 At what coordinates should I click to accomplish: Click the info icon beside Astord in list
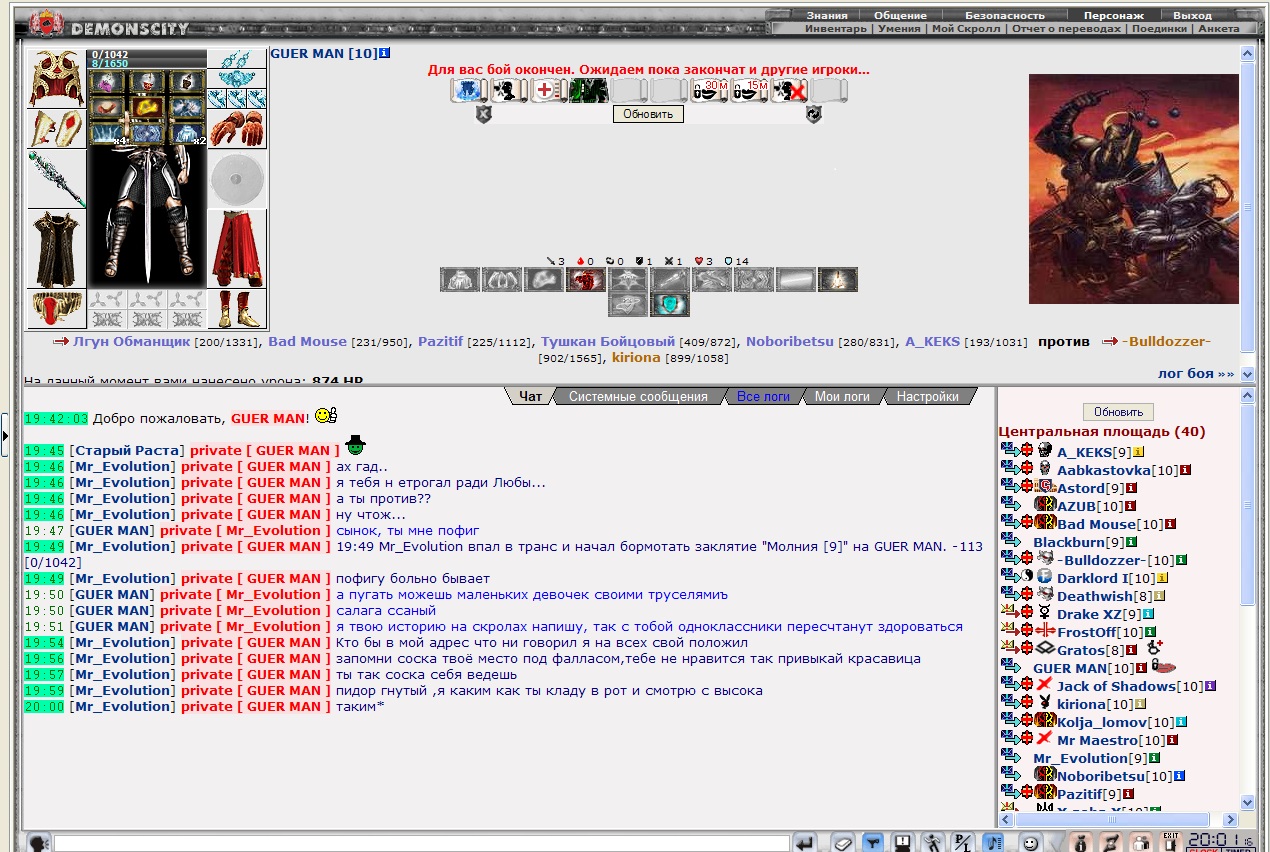[x=1132, y=488]
